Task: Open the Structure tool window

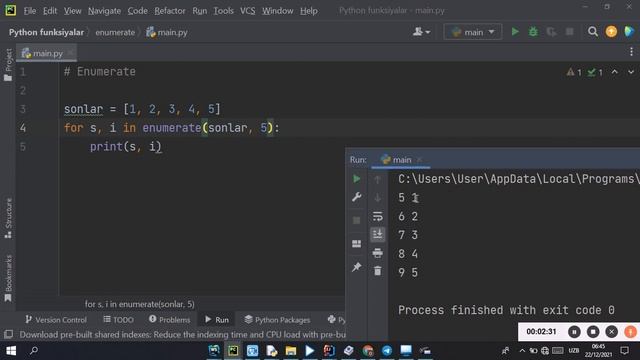Action: pyautogui.click(x=8, y=218)
